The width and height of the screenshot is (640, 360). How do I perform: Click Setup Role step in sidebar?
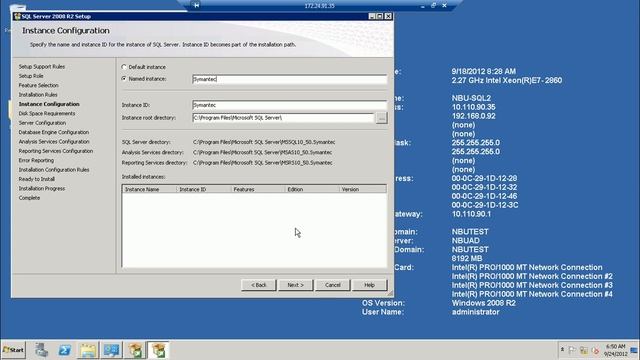coord(31,76)
